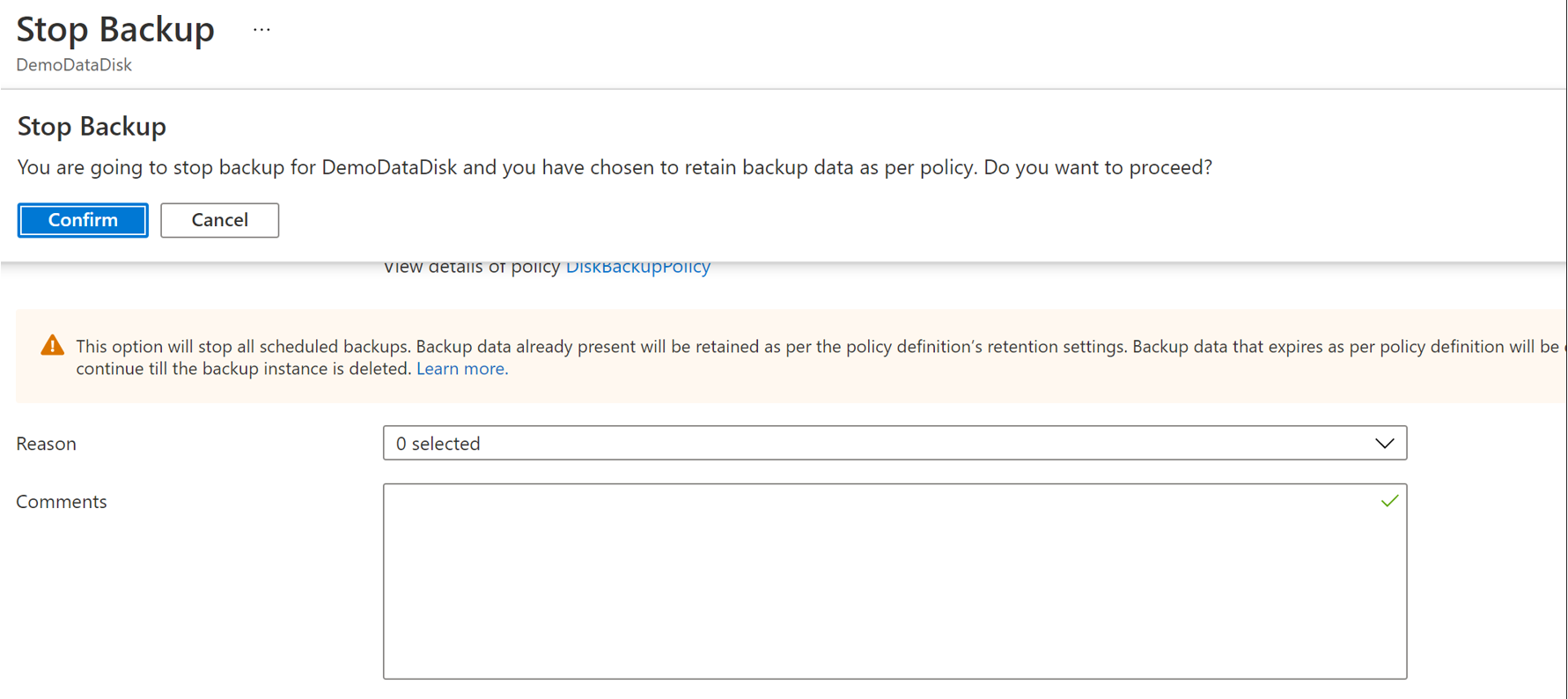This screenshot has width=1568, height=699.
Task: Click the 'Do you want to proceed?' message
Action: coord(1097,167)
